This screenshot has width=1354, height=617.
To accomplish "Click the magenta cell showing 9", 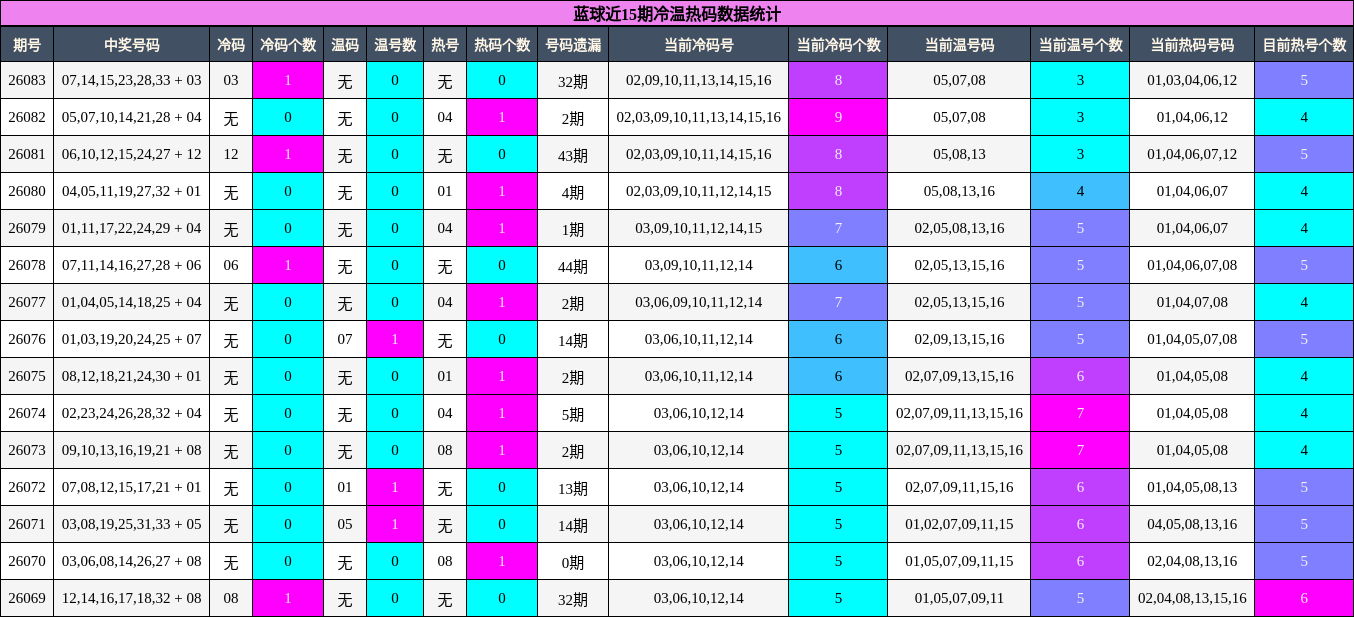I will (x=838, y=117).
